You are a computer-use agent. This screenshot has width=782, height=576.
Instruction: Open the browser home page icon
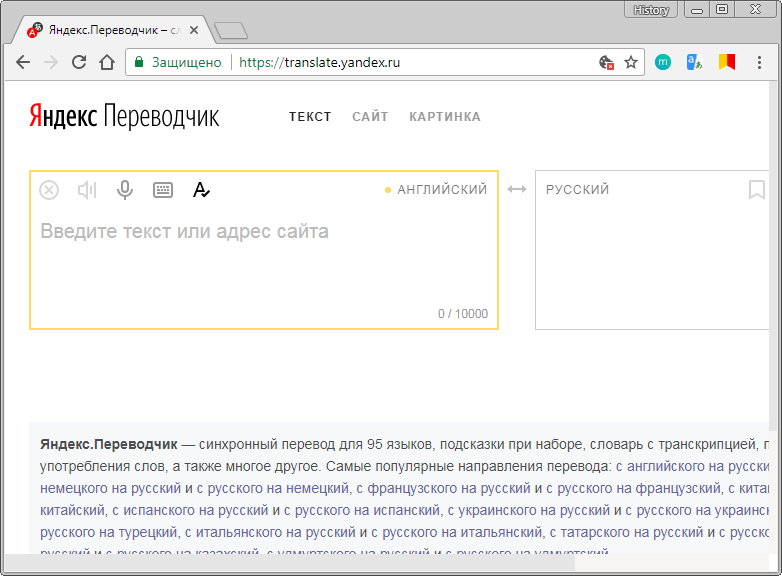[107, 62]
